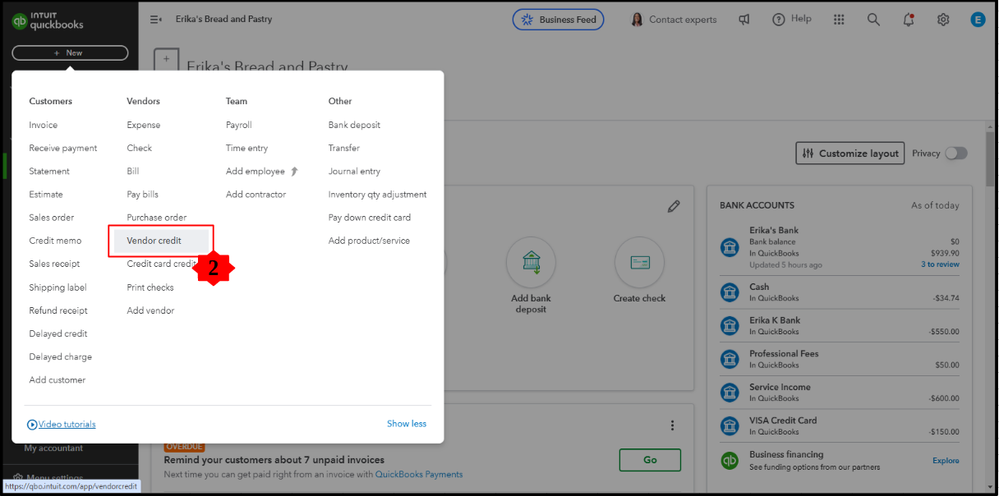Click the Add bank deposit shortcut icon
Viewport: 999px width, 496px height.
(531, 262)
